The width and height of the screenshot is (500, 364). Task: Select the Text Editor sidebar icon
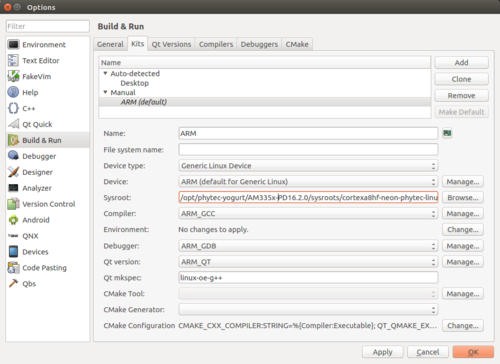pyautogui.click(x=13, y=60)
